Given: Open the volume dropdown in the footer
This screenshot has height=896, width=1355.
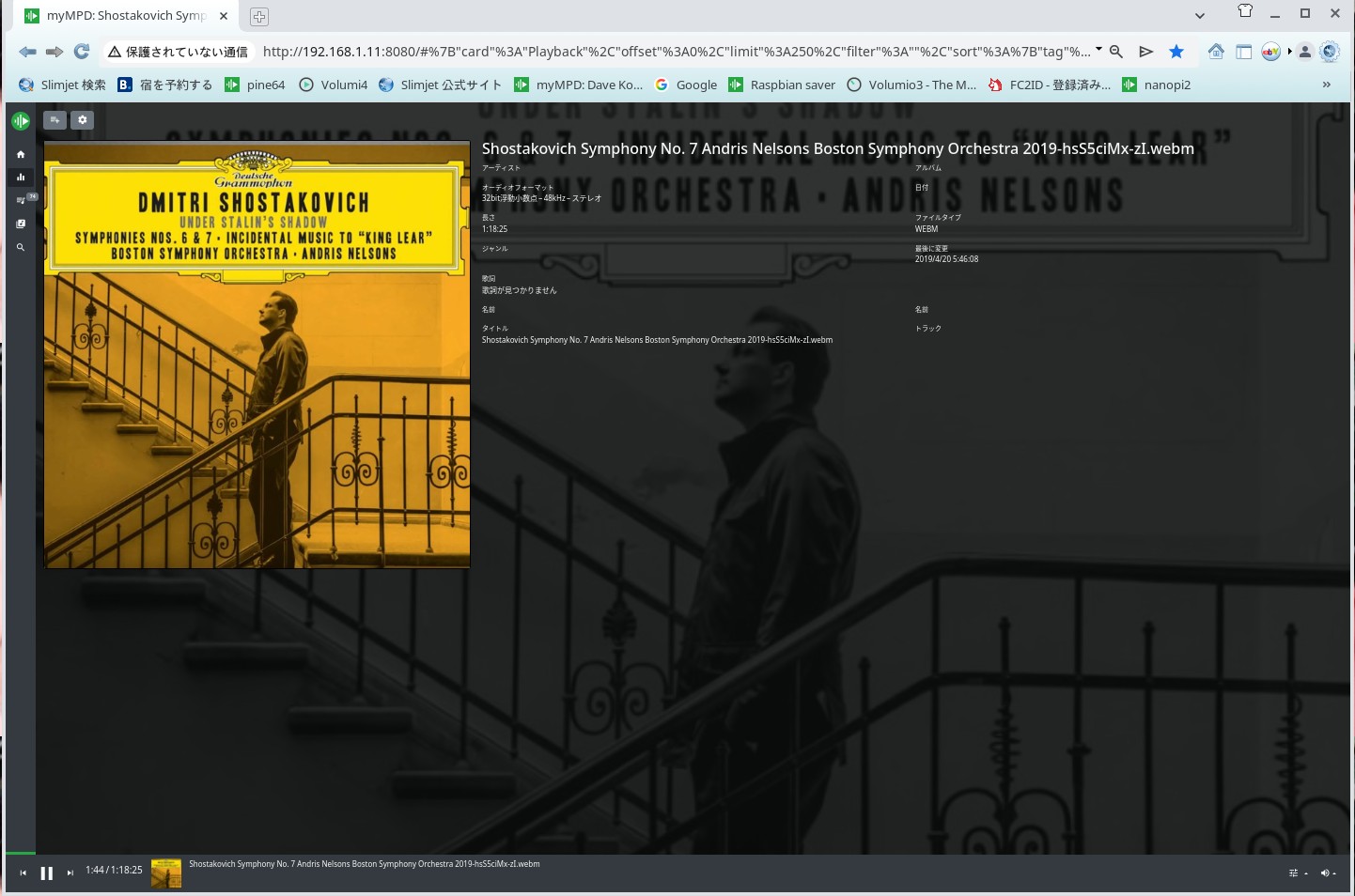Looking at the screenshot, I should [1328, 873].
